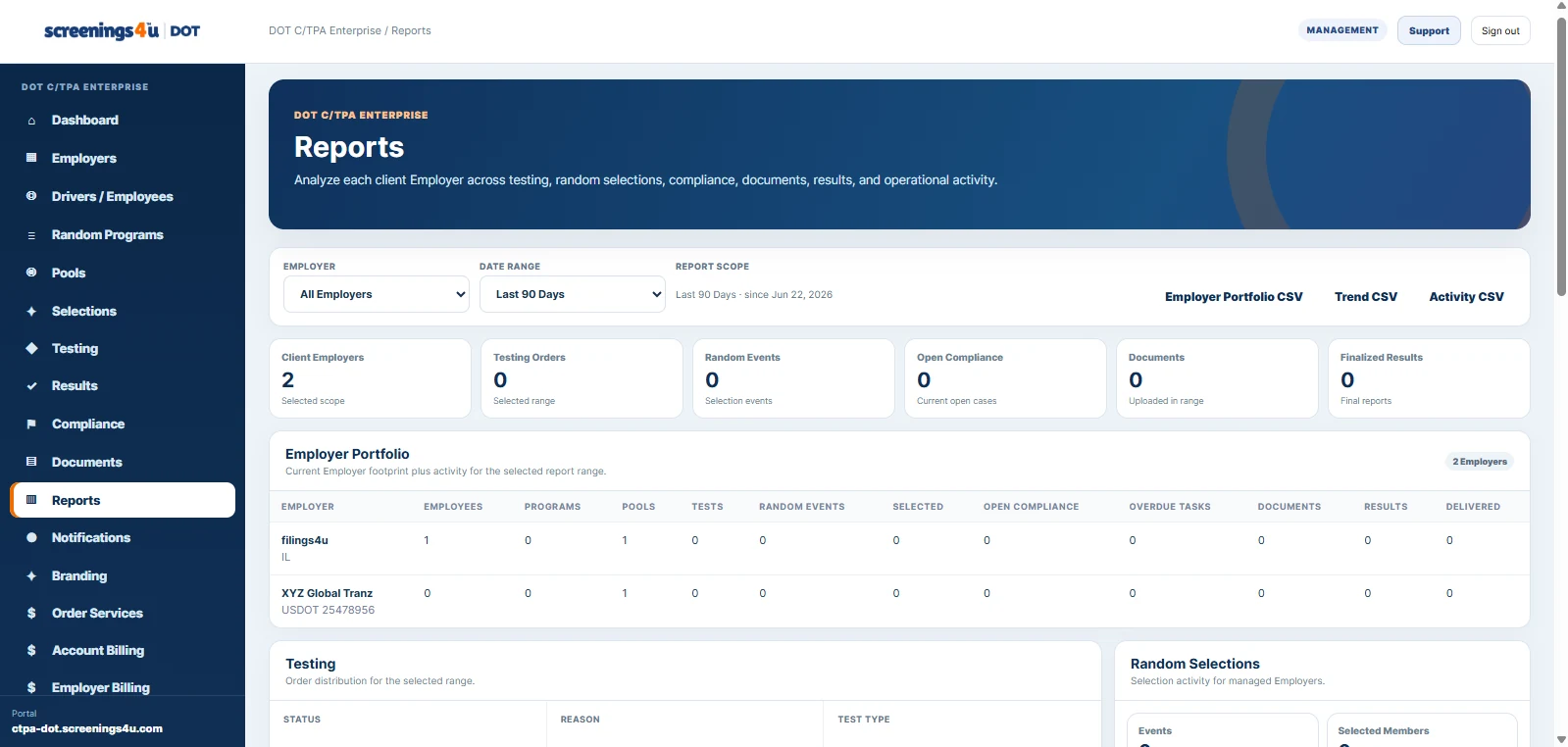Click the USDOT 25478956 text
The image size is (1568, 747).
(x=328, y=610)
